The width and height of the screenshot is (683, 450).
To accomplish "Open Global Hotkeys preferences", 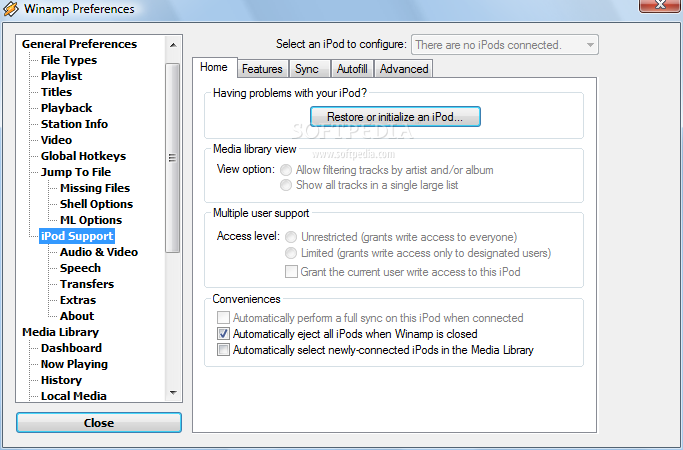I will 83,156.
